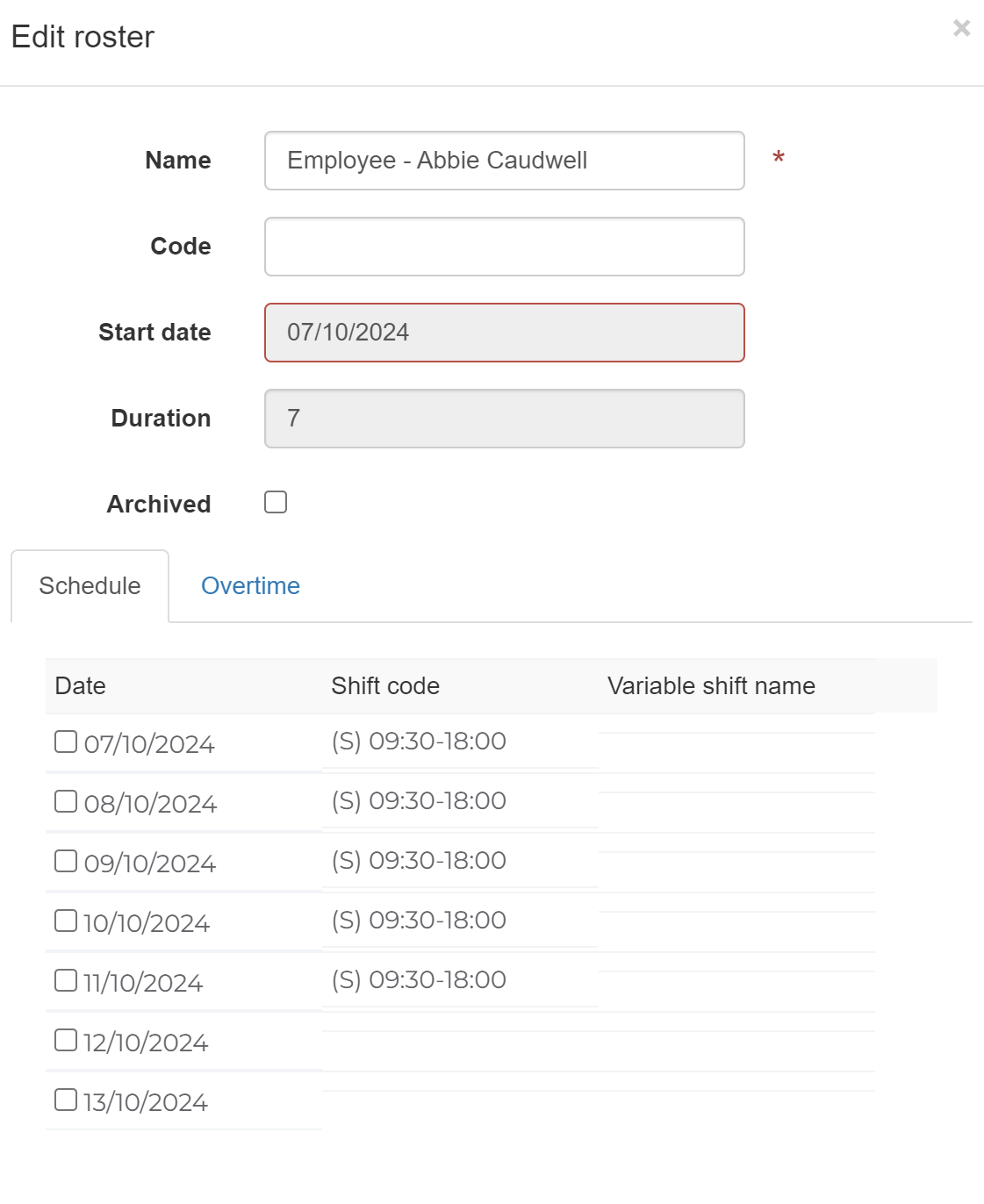984x1204 pixels.
Task: Click the 07/10/2024 shift code cell
Action: (x=419, y=742)
